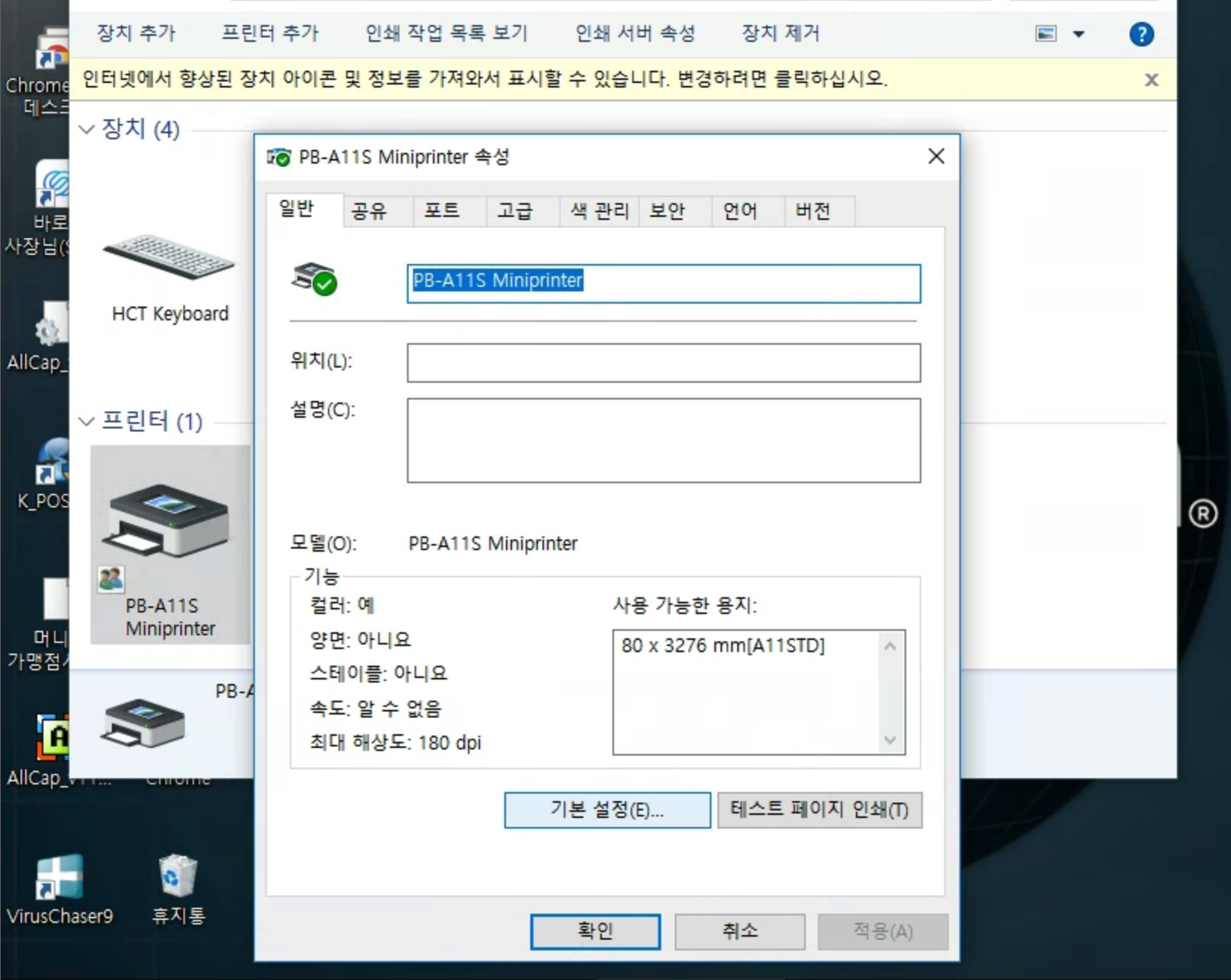Click 장치 제거 in the toolbar
This screenshot has height=980, width=1231.
[x=781, y=33]
